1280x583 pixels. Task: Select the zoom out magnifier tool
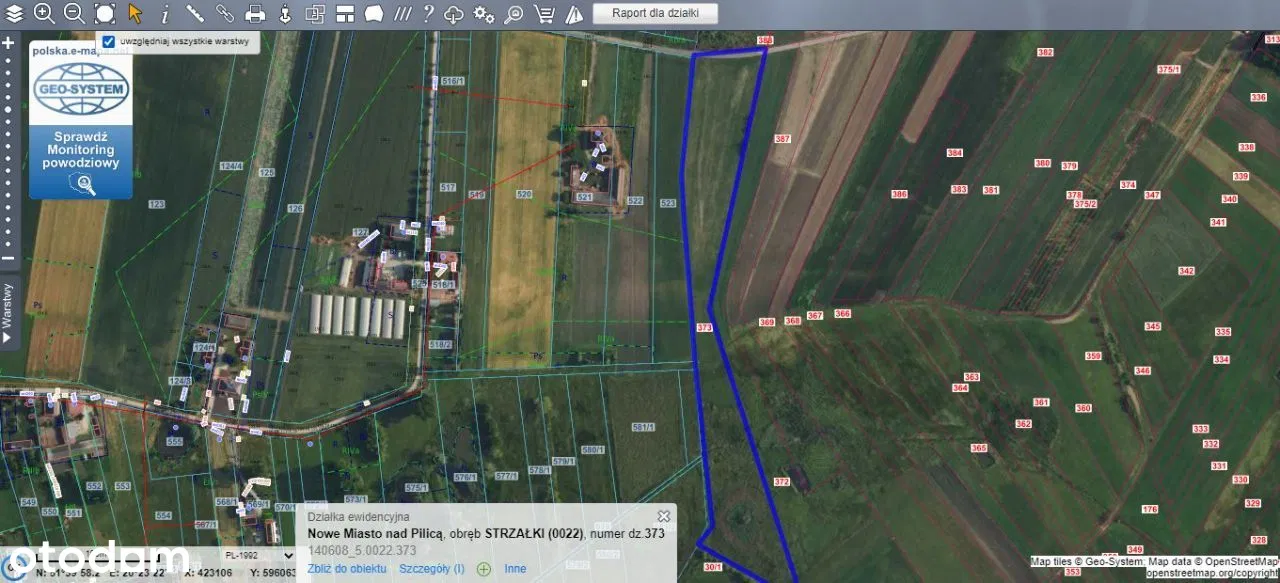pyautogui.click(x=74, y=14)
